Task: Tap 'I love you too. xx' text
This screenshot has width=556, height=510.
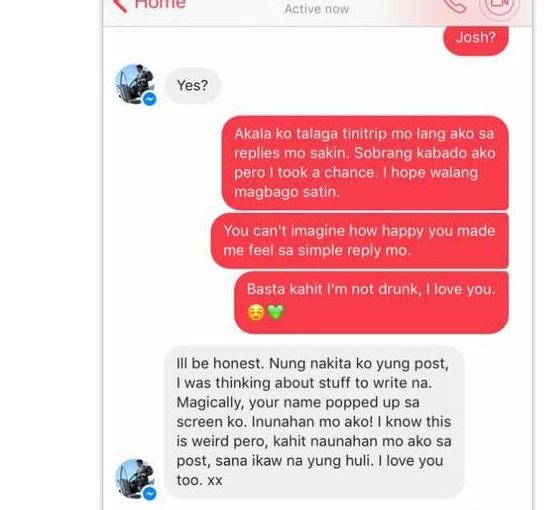Action: point(310,470)
